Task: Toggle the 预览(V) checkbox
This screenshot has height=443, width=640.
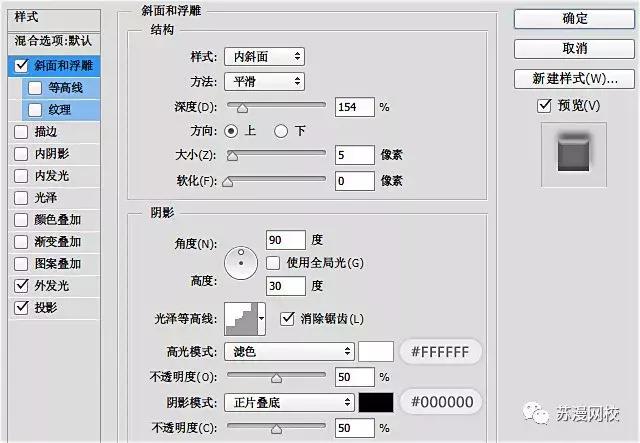Action: tap(544, 105)
